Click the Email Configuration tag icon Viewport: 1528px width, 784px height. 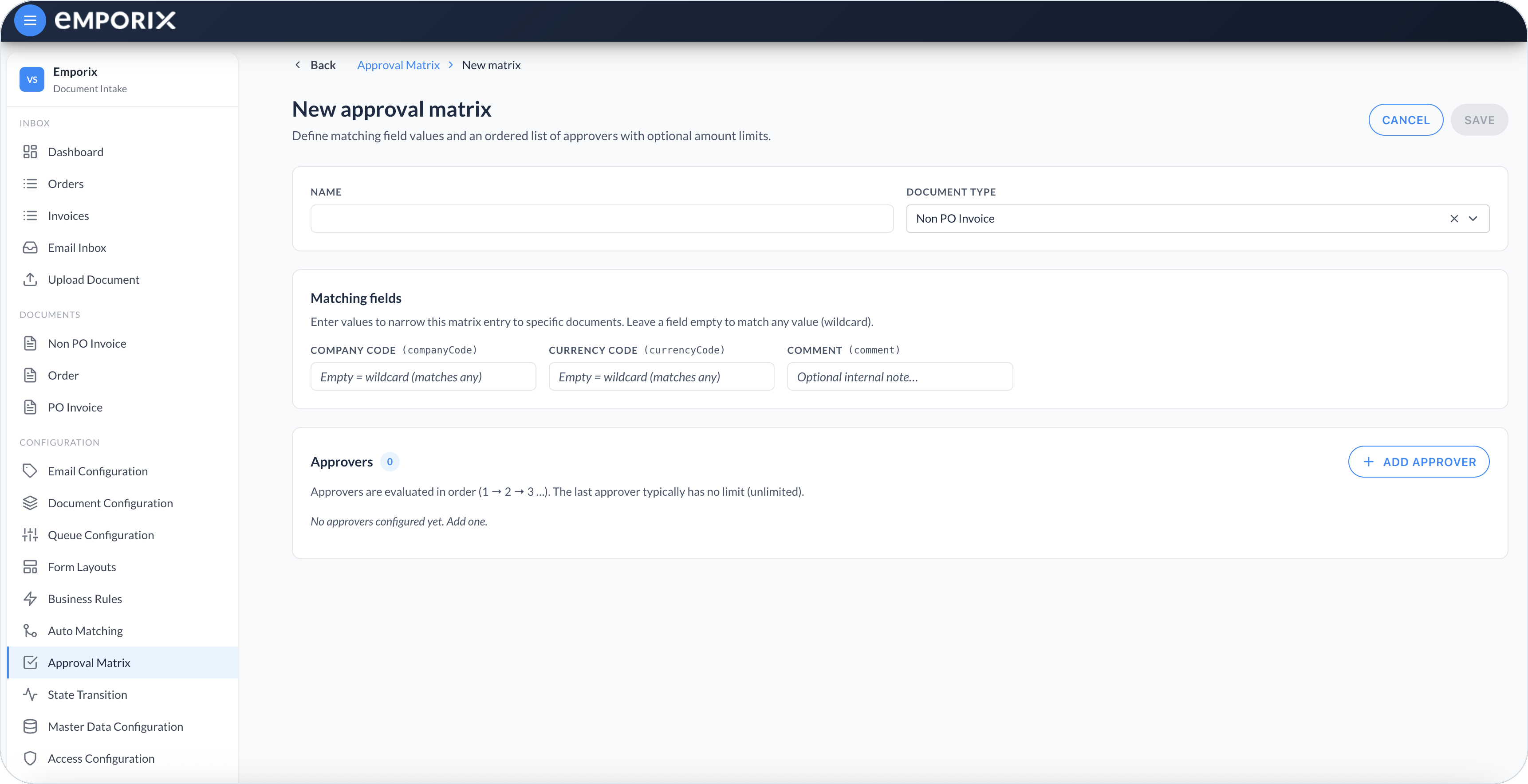tap(30, 471)
